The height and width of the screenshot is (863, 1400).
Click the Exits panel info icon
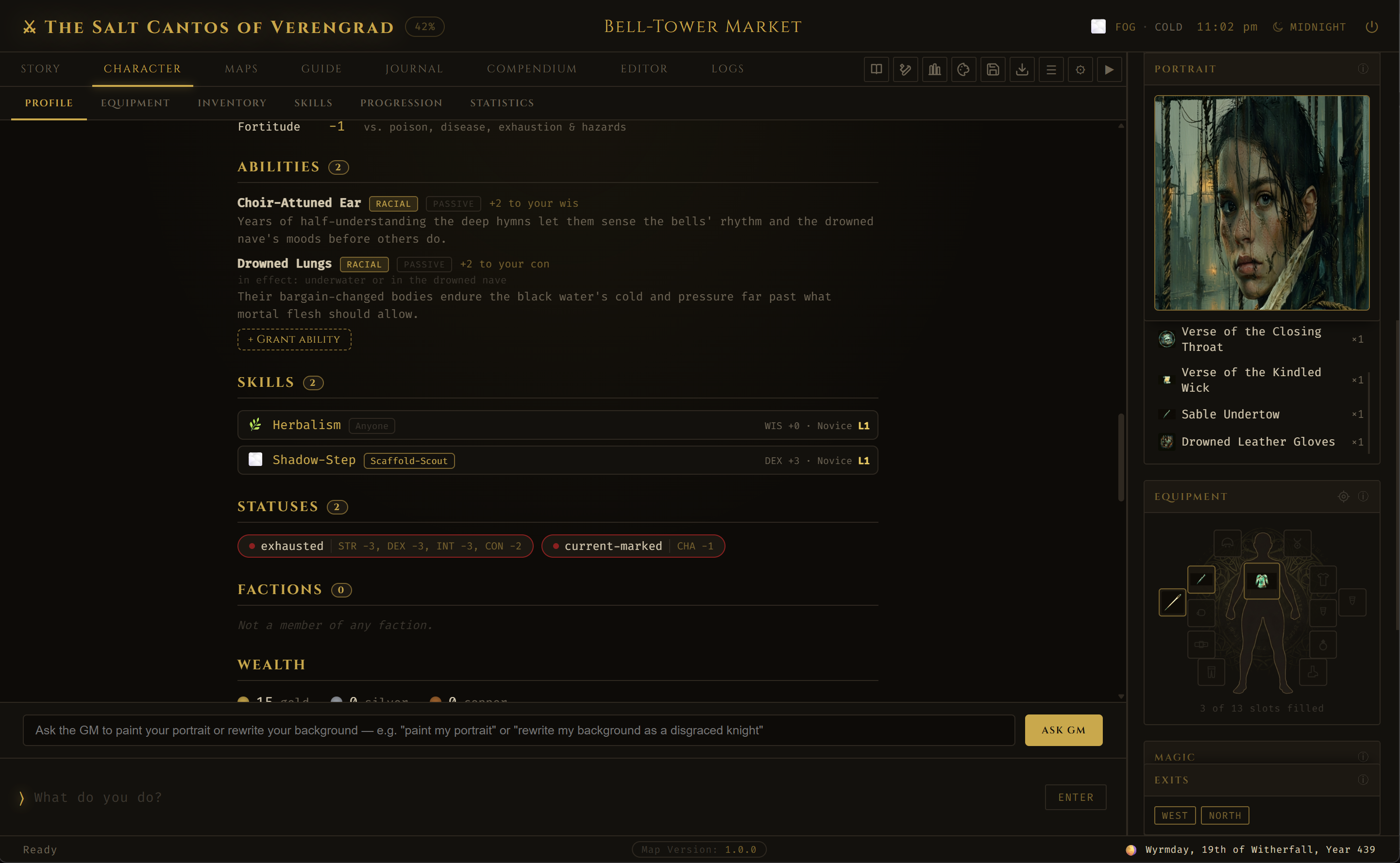click(x=1363, y=780)
